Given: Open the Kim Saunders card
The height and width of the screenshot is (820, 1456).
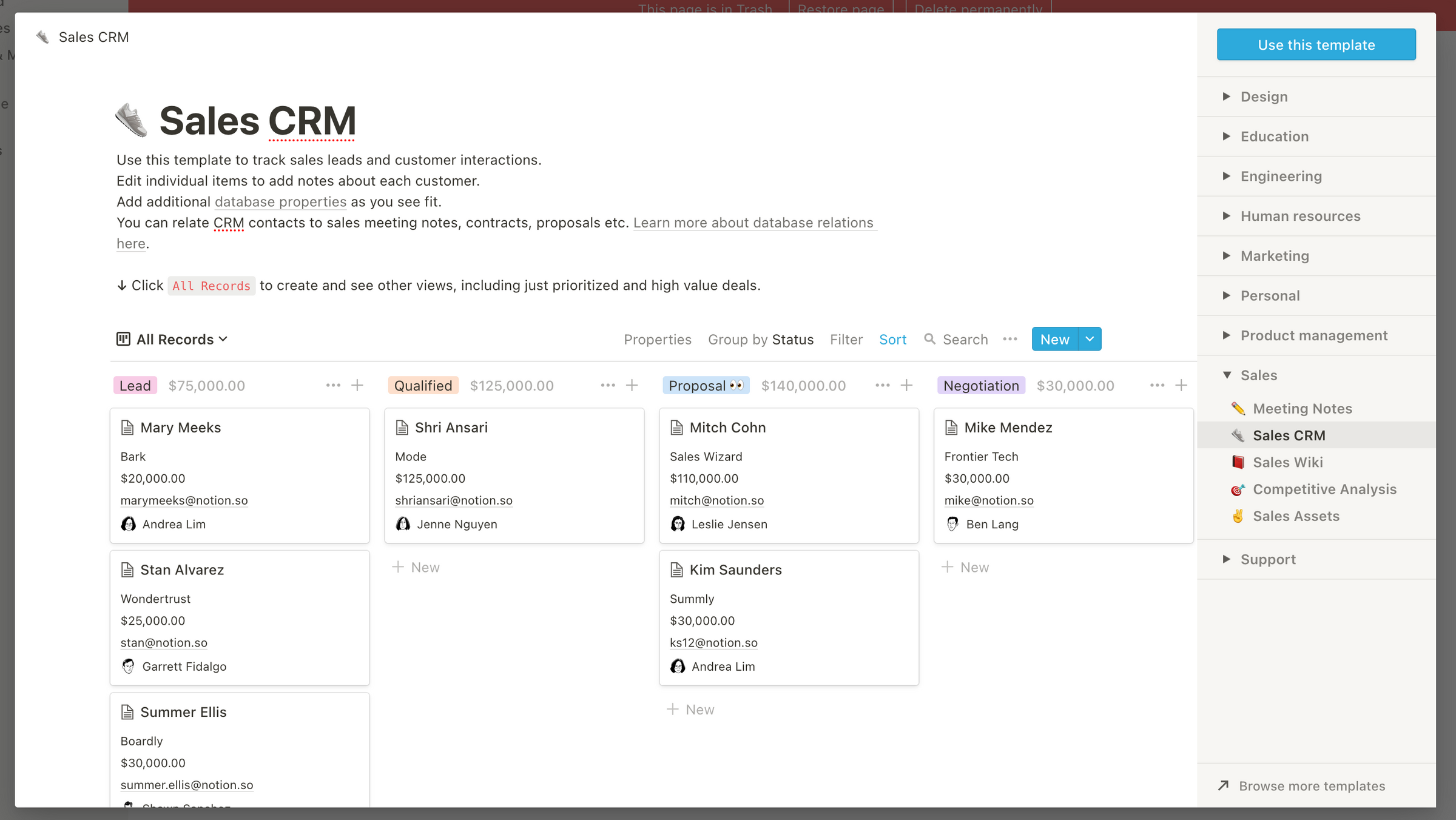Looking at the screenshot, I should [735, 570].
